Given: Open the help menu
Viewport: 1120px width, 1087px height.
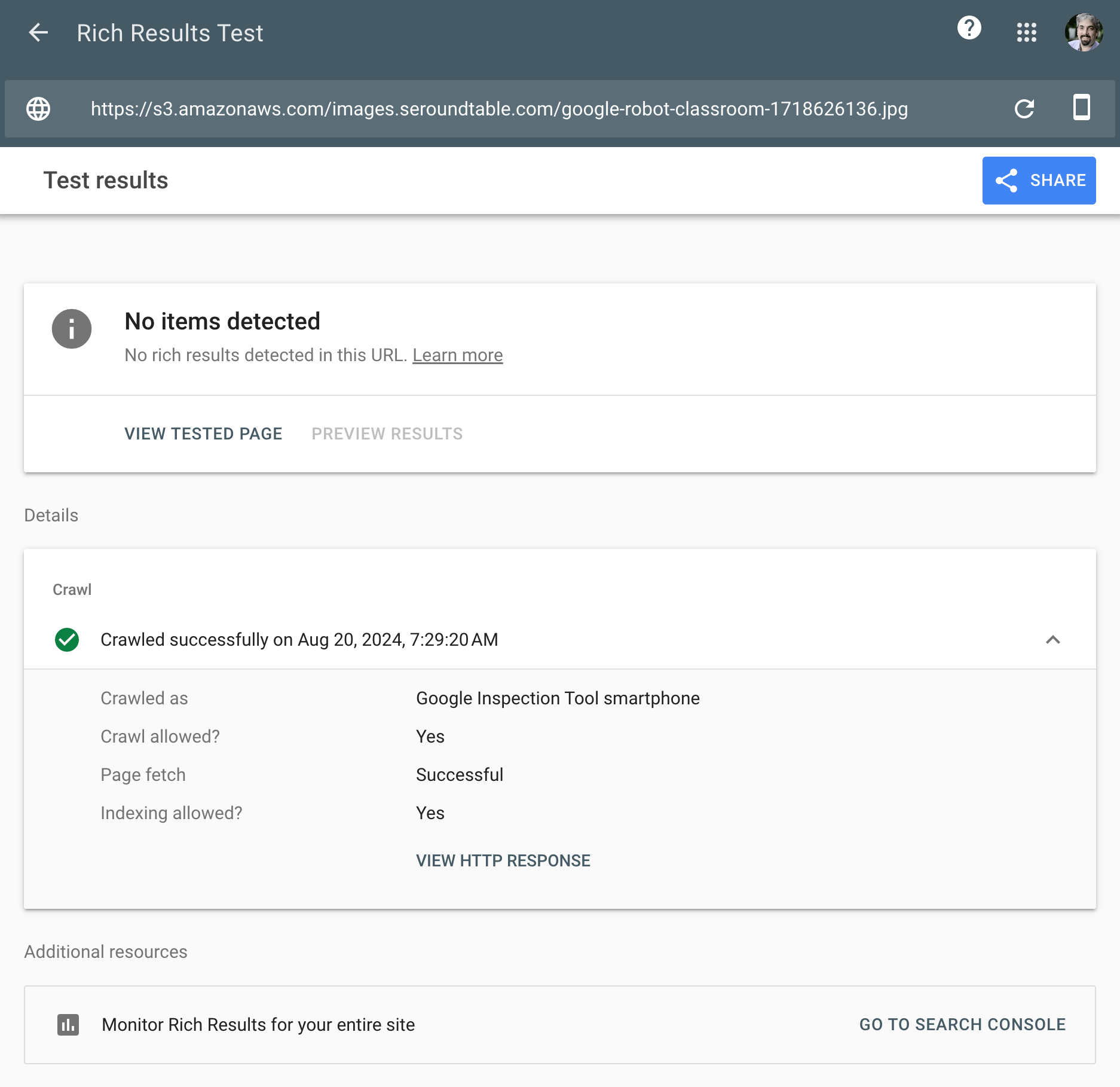Looking at the screenshot, I should point(968,28).
